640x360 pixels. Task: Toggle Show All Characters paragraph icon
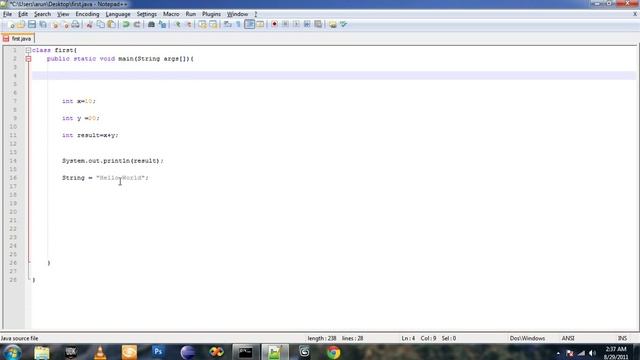238,24
